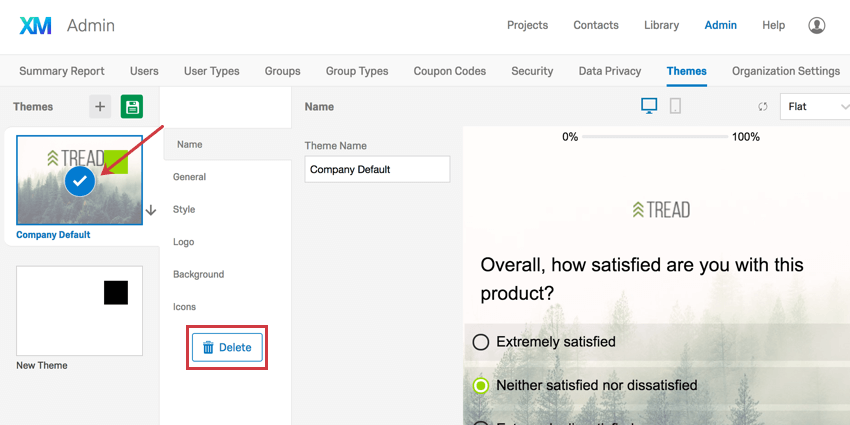
Task: Click the XM logo
Action: [35, 25]
